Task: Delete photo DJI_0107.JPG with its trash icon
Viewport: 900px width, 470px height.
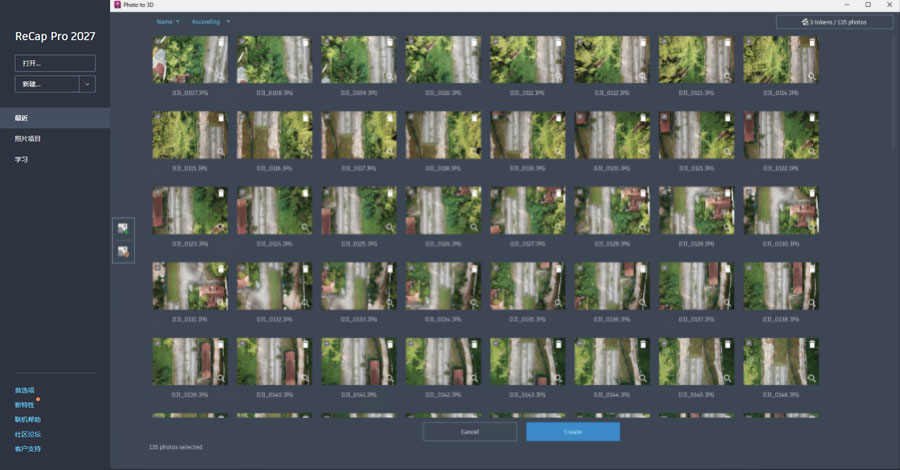Action: coord(221,42)
